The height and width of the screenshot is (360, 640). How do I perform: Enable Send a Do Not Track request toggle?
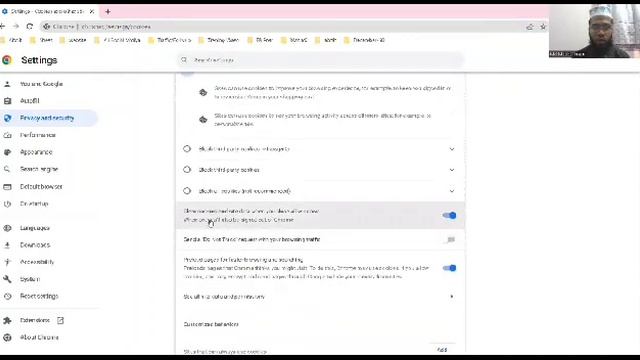449,240
